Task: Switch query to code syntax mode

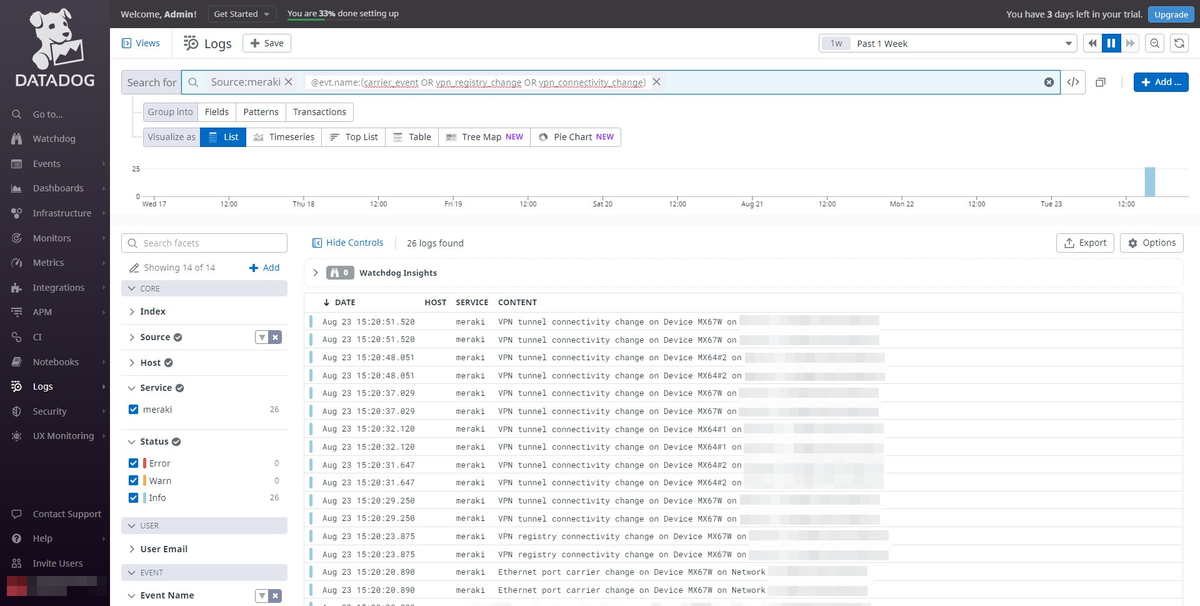Action: point(1073,82)
